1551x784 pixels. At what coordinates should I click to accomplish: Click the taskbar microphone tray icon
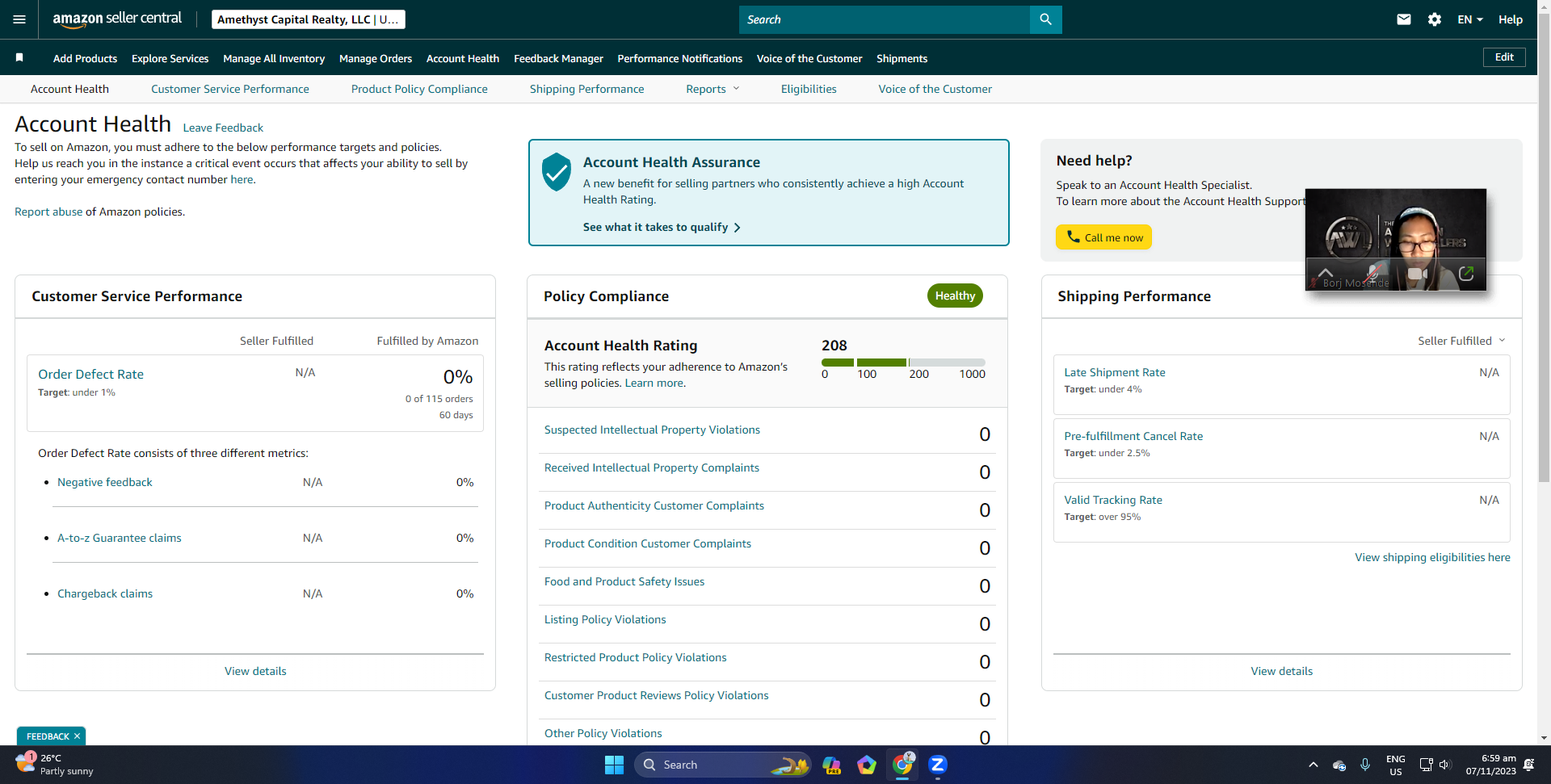pyautogui.click(x=1365, y=765)
